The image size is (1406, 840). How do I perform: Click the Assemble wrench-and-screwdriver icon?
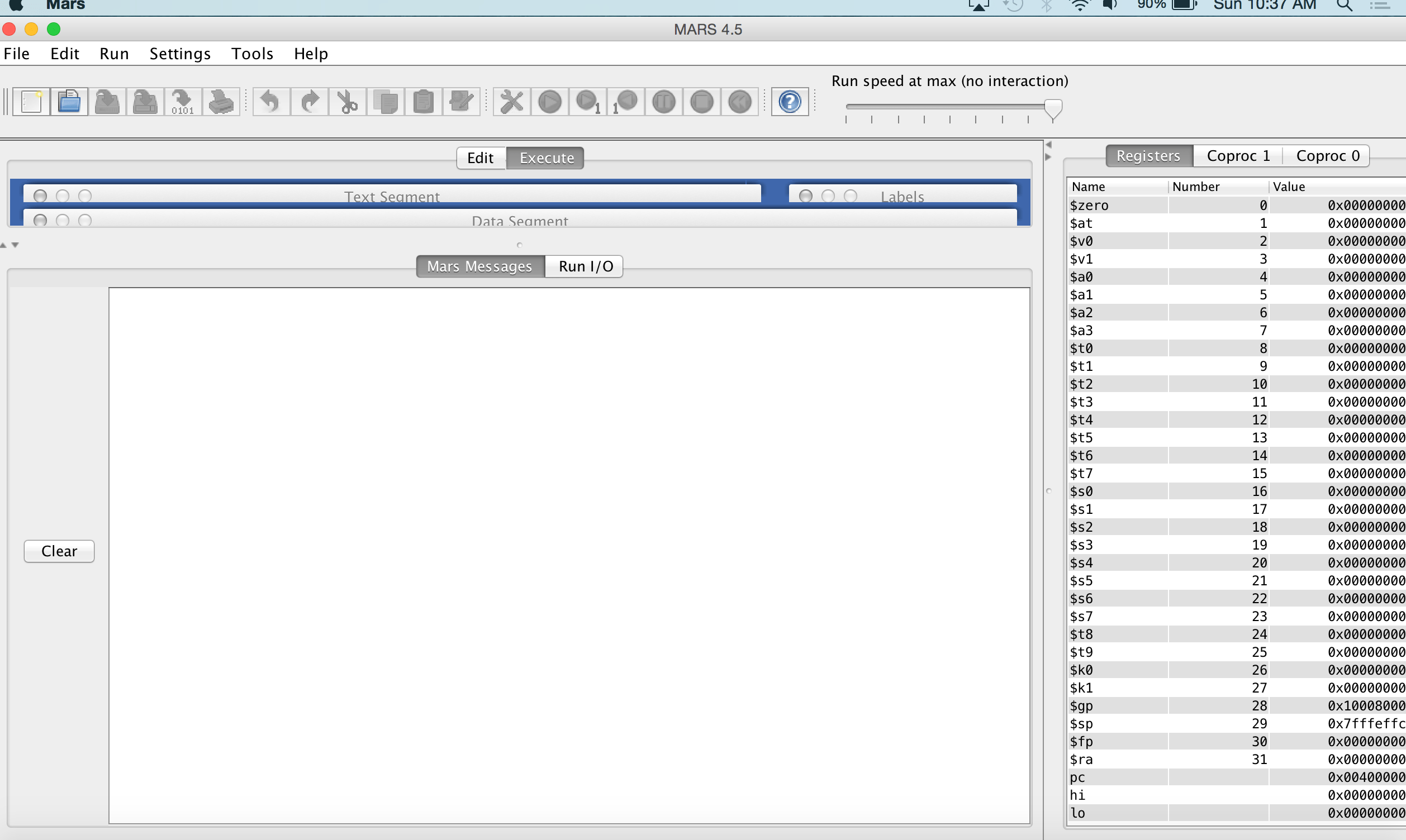[511, 102]
